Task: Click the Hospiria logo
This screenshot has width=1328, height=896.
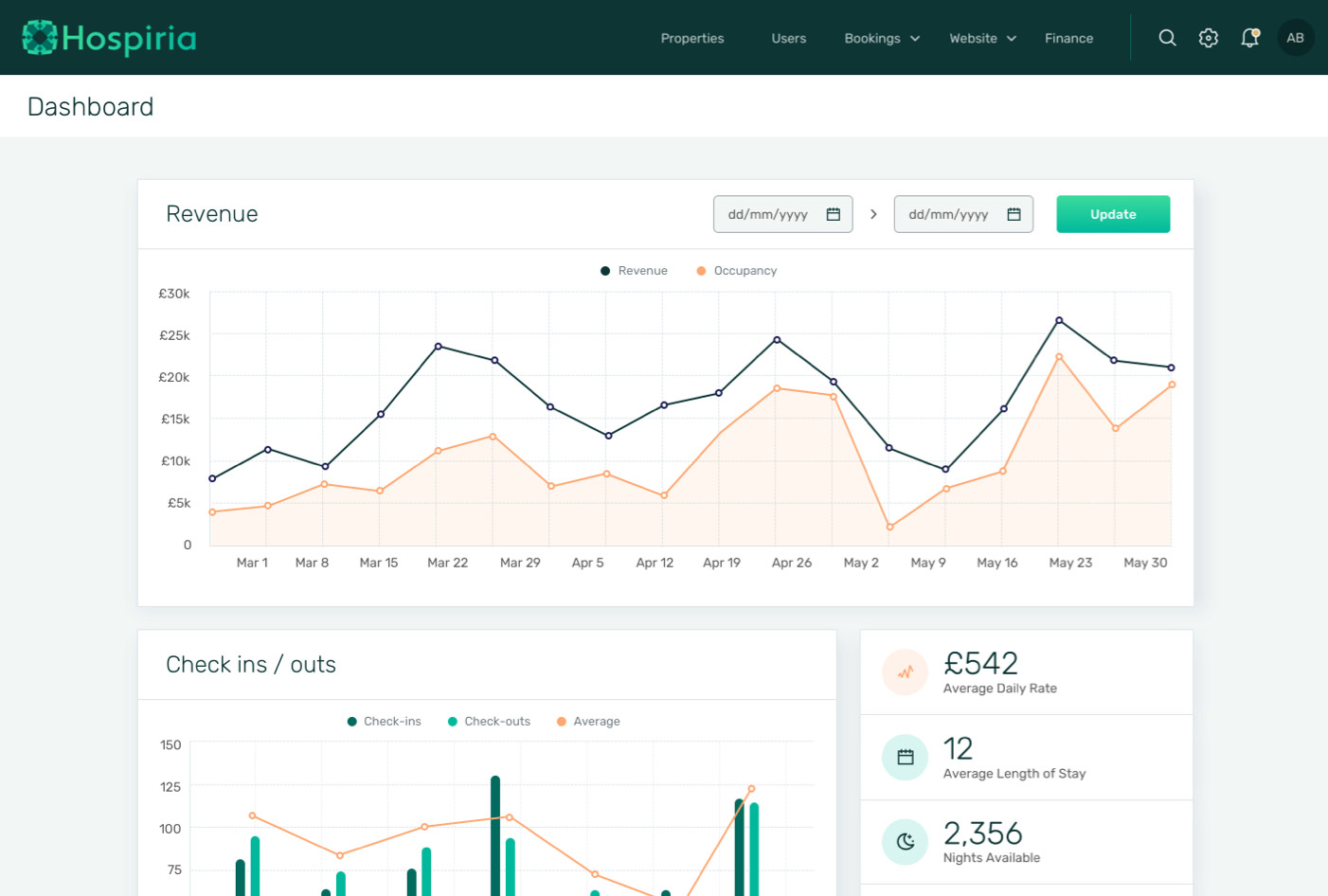Action: point(109,38)
